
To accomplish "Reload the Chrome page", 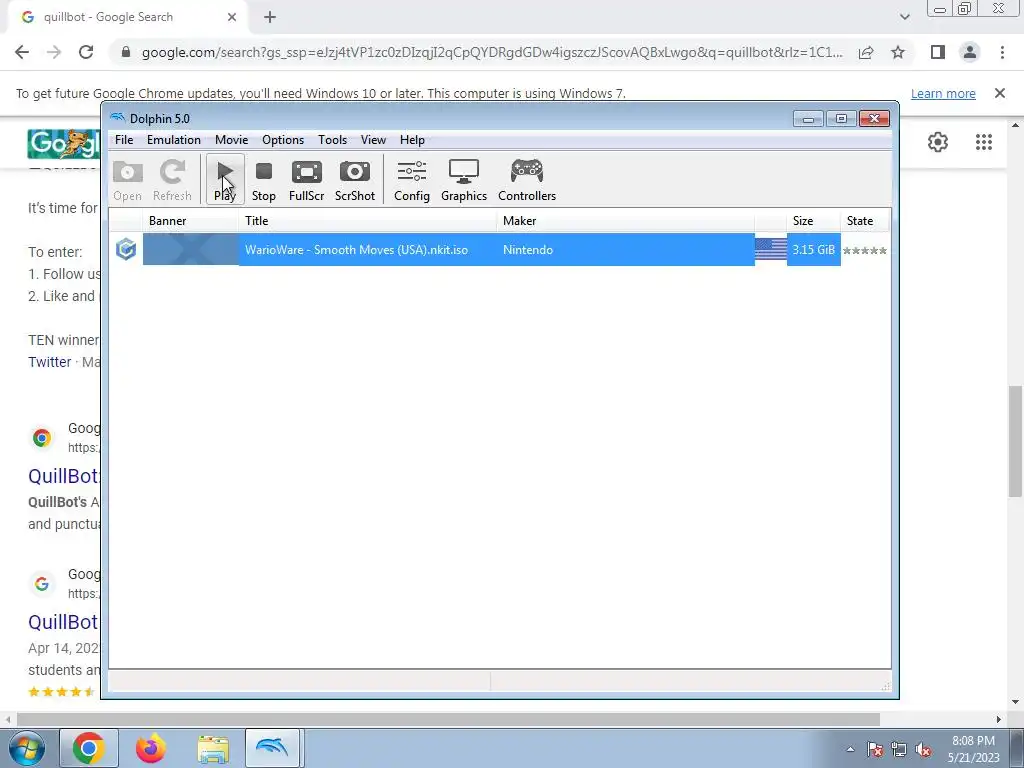I will point(86,52).
